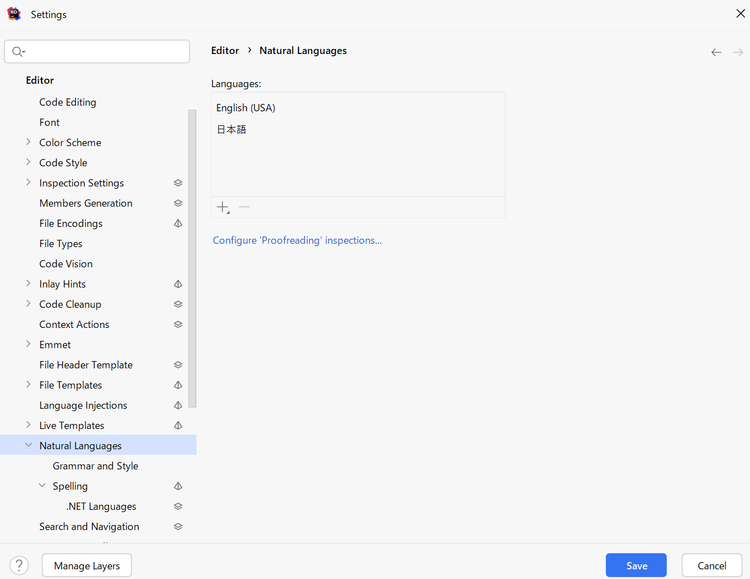
Task: Select the Members Generation item
Action: coord(86,203)
